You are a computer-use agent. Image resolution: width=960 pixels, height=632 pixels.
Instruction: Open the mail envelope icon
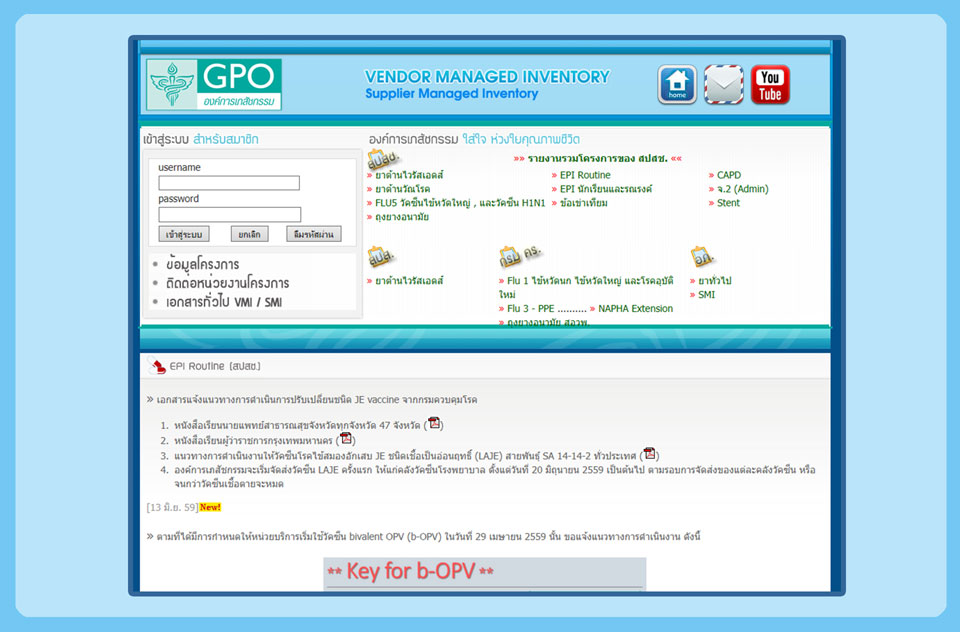(723, 85)
